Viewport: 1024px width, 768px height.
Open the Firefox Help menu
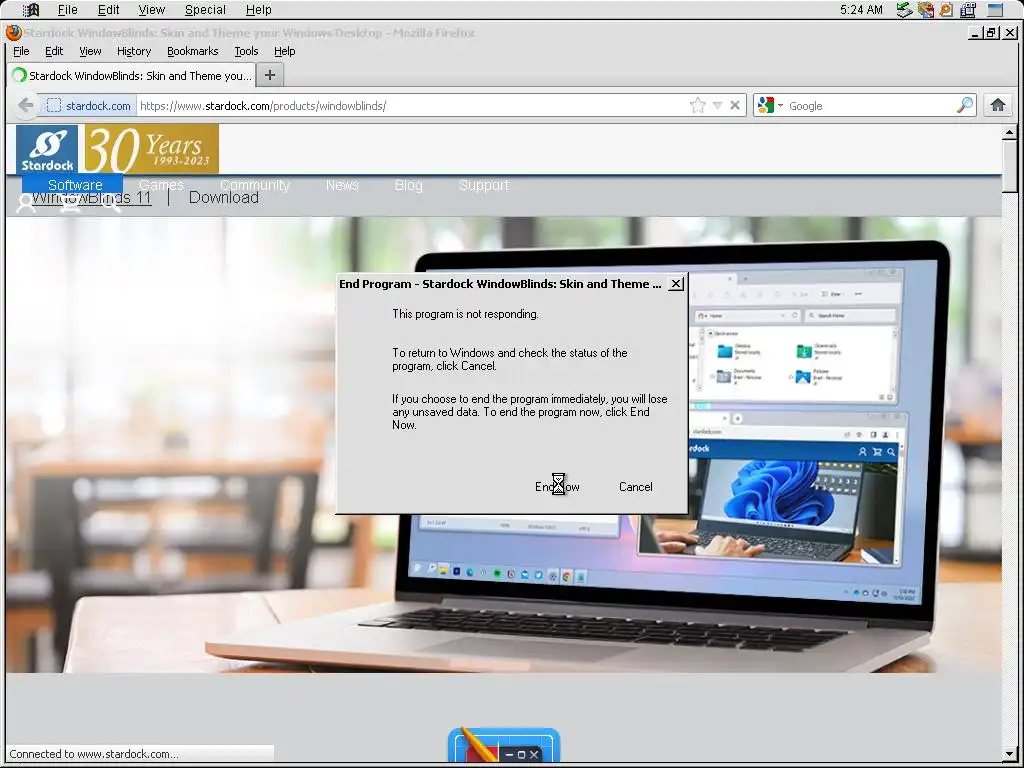[x=285, y=51]
